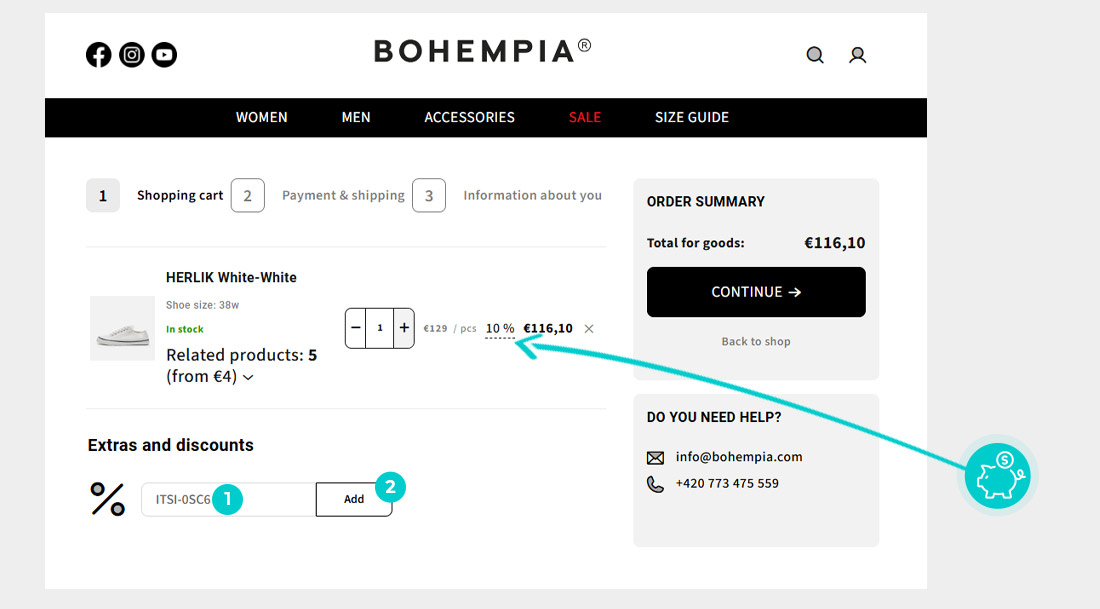Increase quantity with the plus button
1100x609 pixels.
coord(404,328)
